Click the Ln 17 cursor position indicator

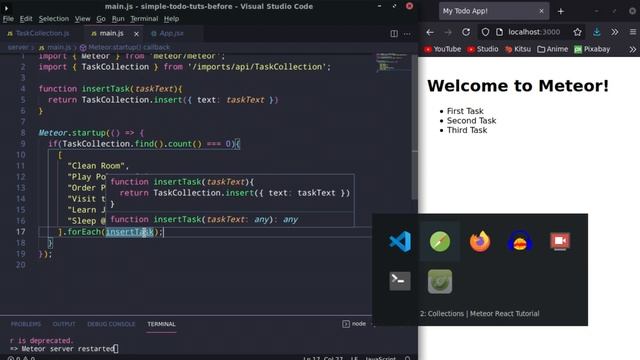coord(323,358)
